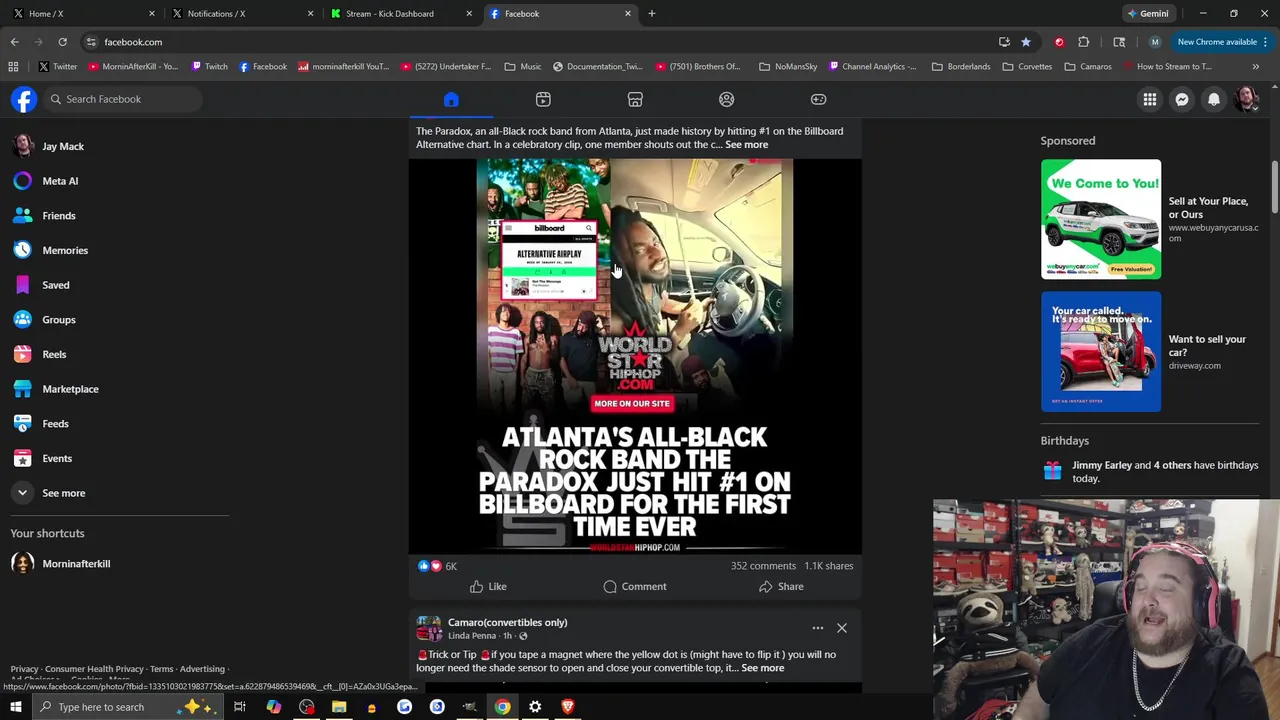The height and width of the screenshot is (720, 1280).
Task: Open Chrome extensions puzzle icon
Action: 1084,42
